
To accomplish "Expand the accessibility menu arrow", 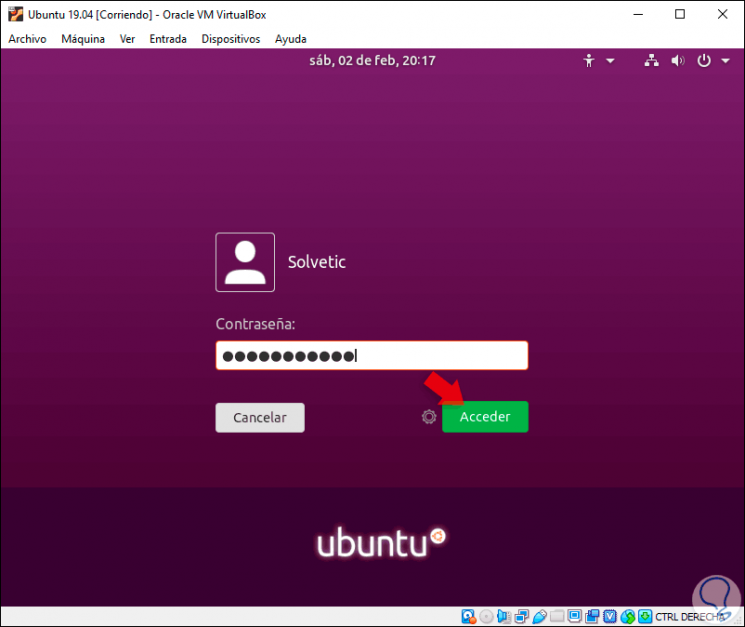I will [611, 61].
